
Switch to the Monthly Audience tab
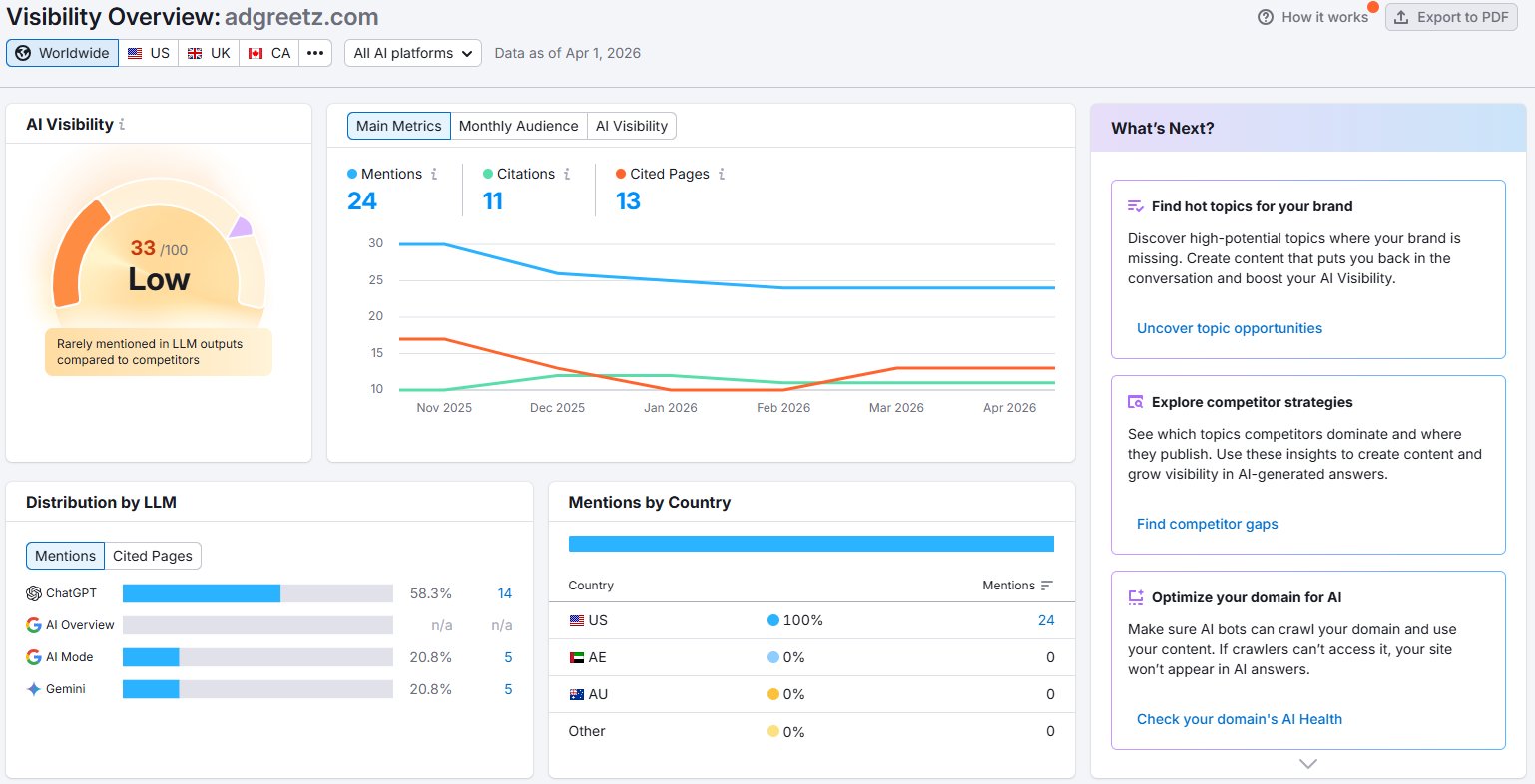point(518,126)
